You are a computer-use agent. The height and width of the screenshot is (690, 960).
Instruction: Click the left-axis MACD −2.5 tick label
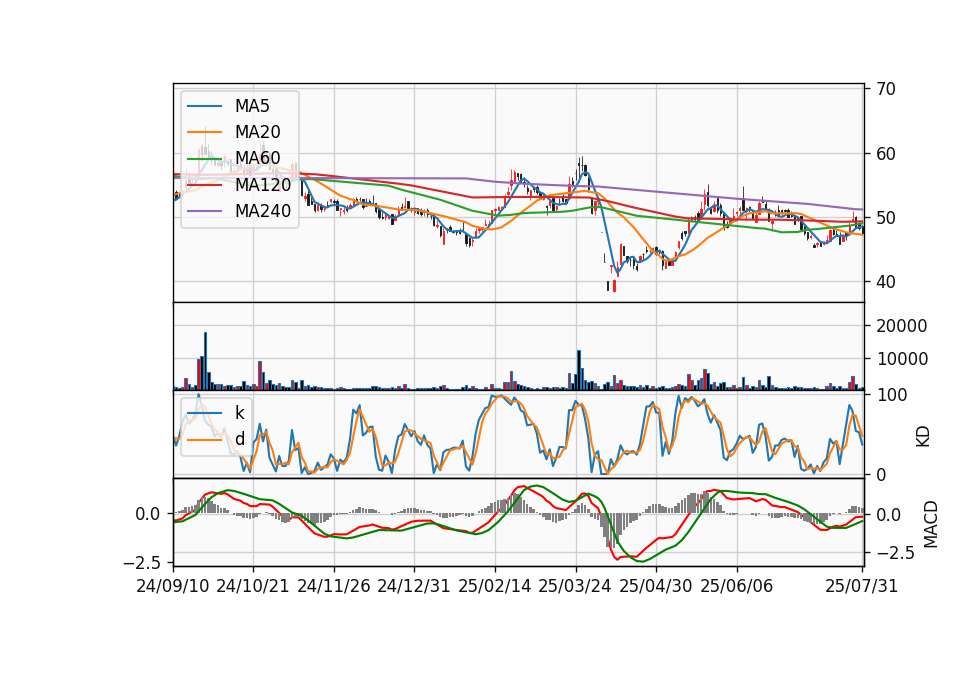142,562
